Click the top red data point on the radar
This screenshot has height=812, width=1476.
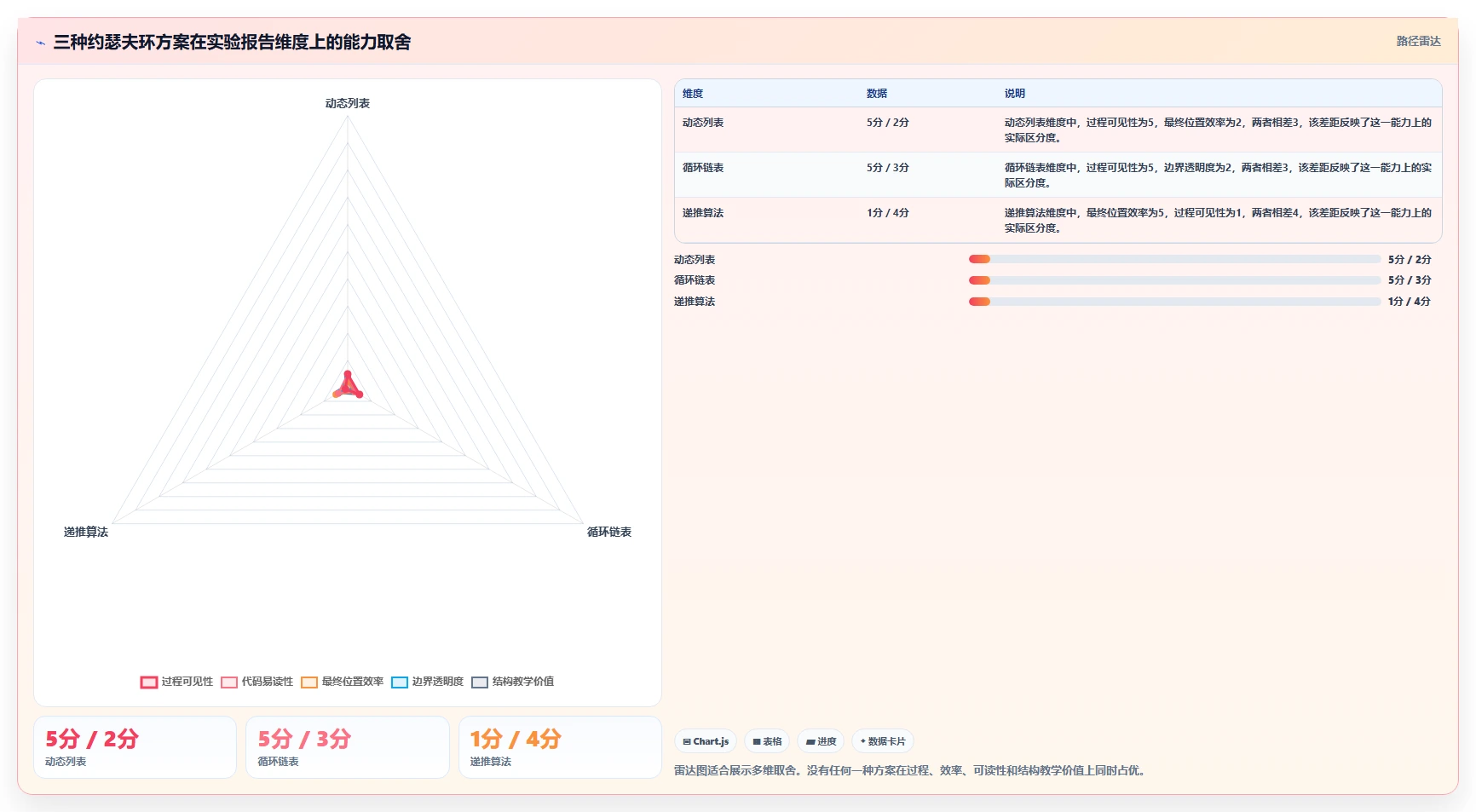click(347, 374)
